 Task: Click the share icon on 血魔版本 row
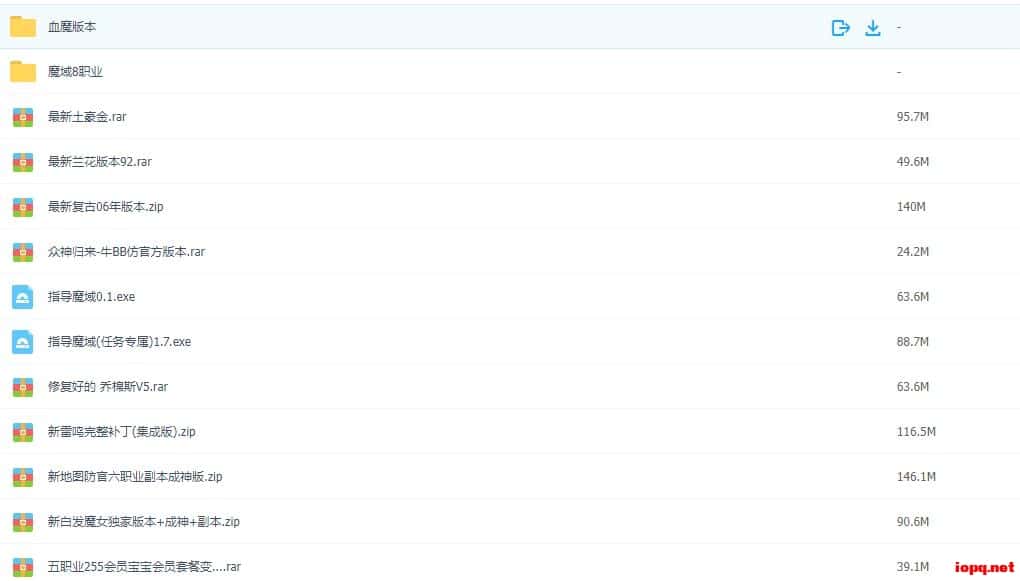pos(840,28)
